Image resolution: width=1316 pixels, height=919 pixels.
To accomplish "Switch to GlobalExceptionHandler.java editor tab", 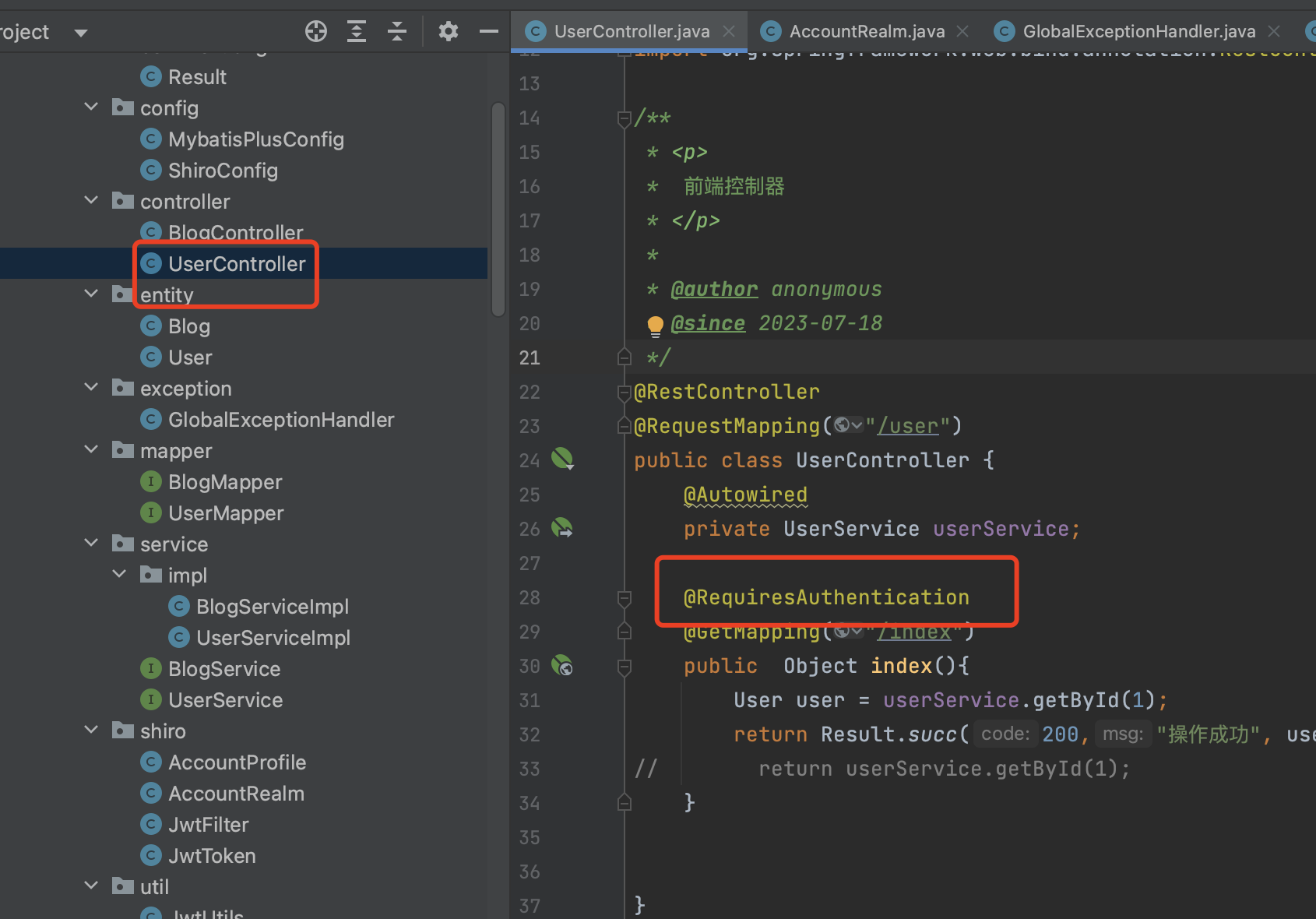I will coord(1138,31).
